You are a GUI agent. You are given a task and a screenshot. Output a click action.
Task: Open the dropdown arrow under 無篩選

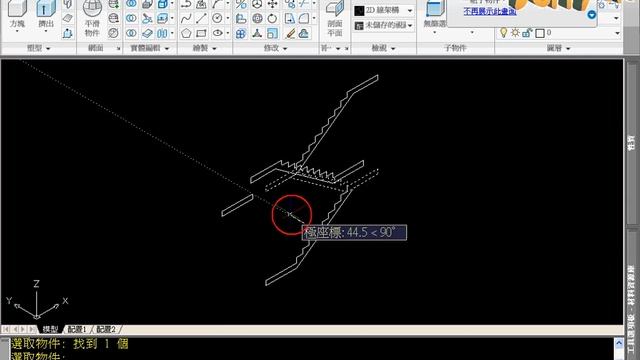(434, 32)
